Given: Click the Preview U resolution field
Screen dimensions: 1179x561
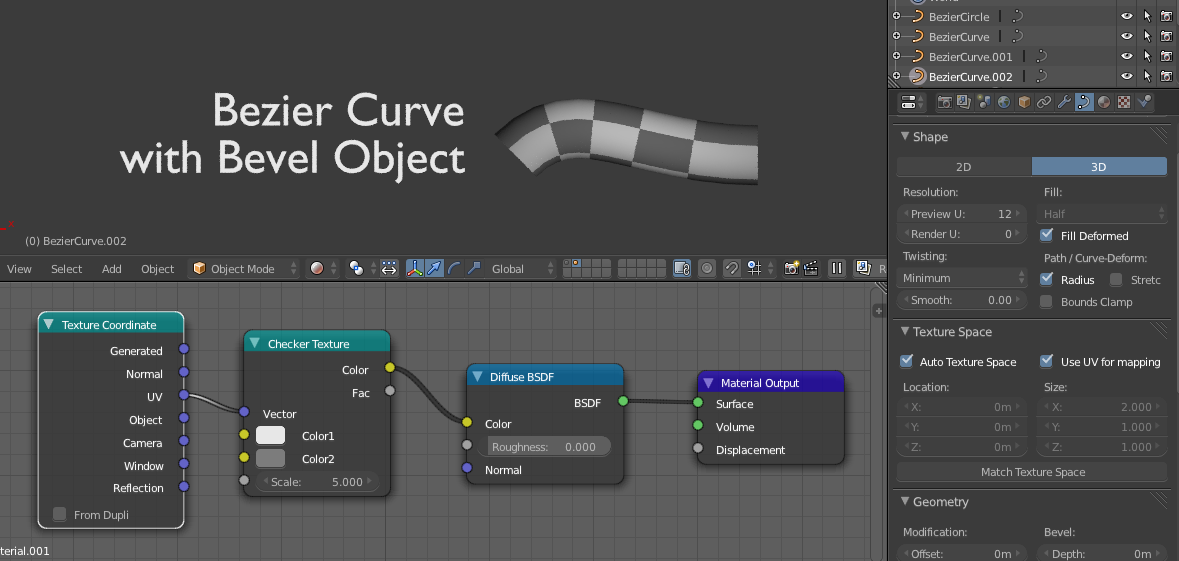Looking at the screenshot, I should [962, 214].
